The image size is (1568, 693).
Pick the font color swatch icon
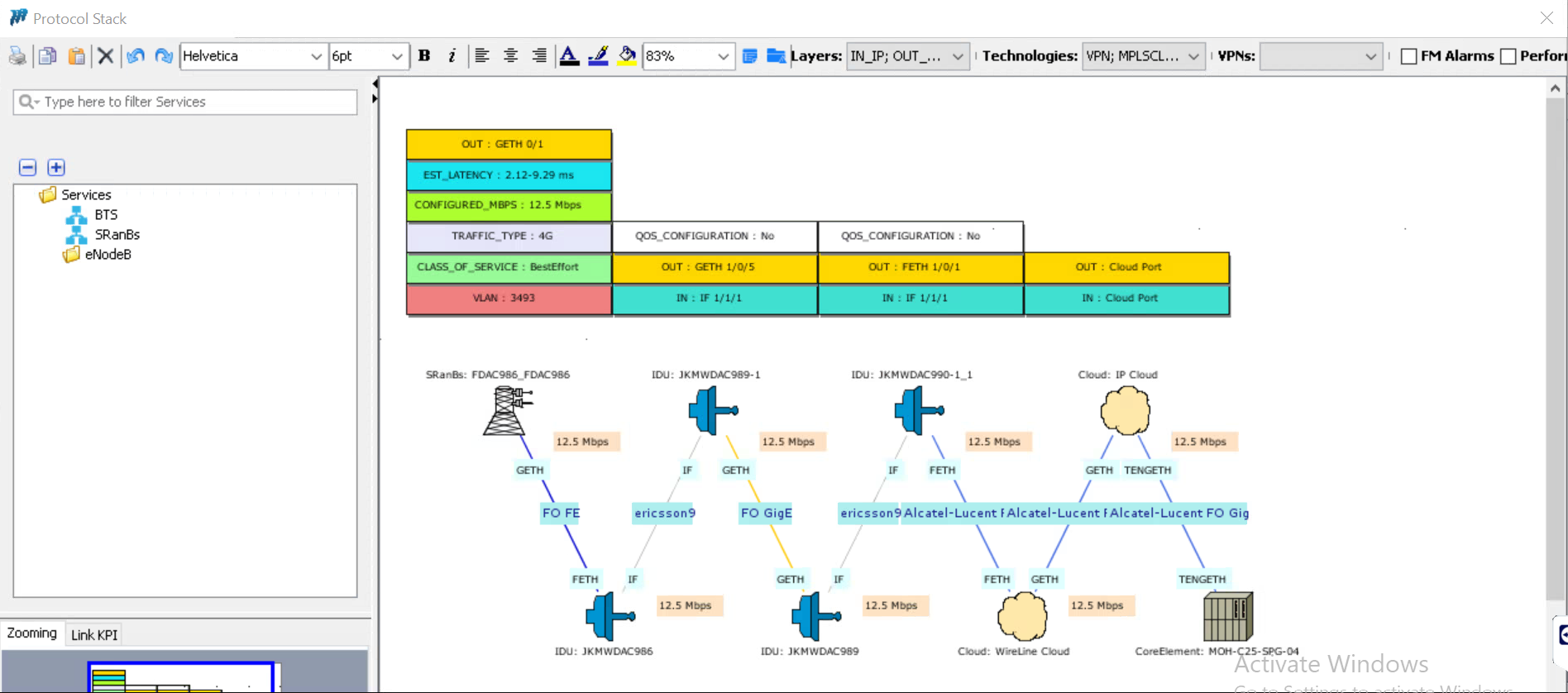[x=569, y=56]
